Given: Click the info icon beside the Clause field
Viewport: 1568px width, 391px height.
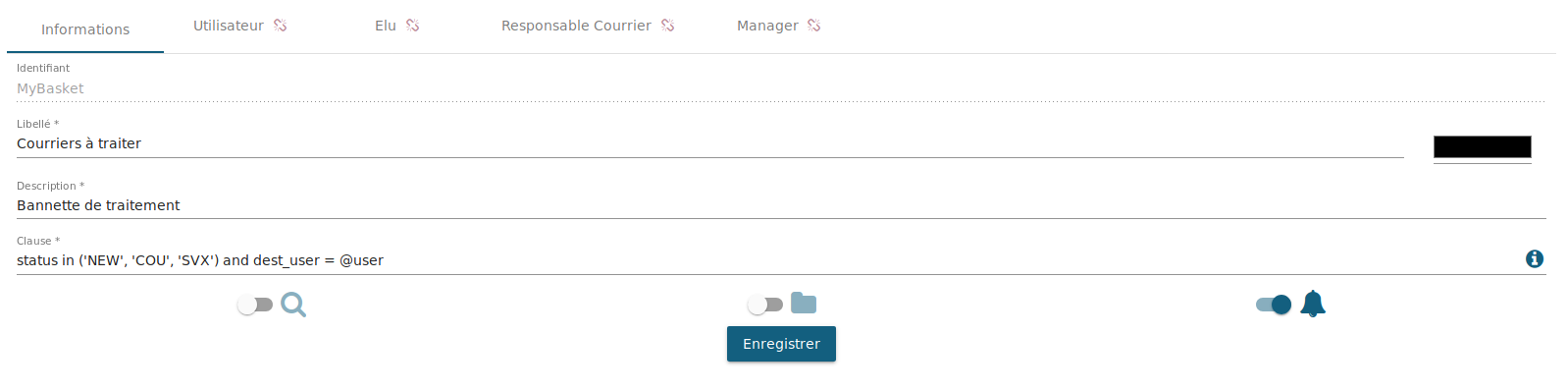Looking at the screenshot, I should (1535, 258).
